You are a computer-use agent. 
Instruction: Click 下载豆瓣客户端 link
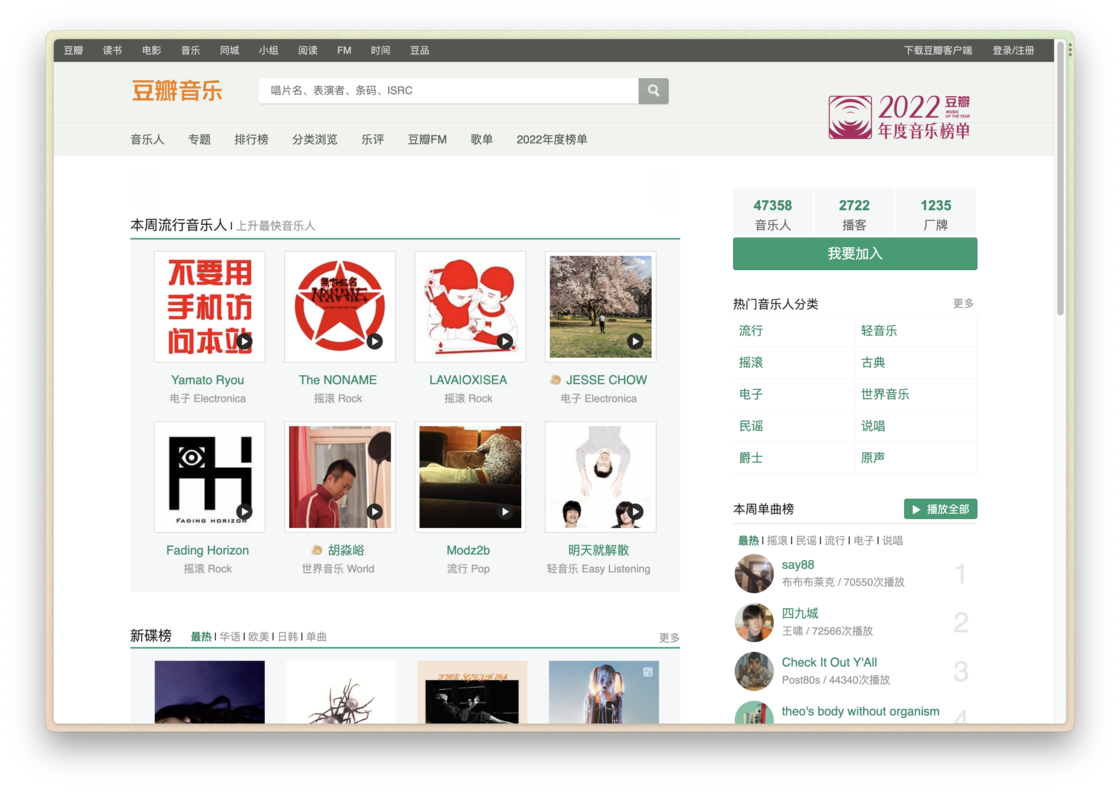point(938,51)
